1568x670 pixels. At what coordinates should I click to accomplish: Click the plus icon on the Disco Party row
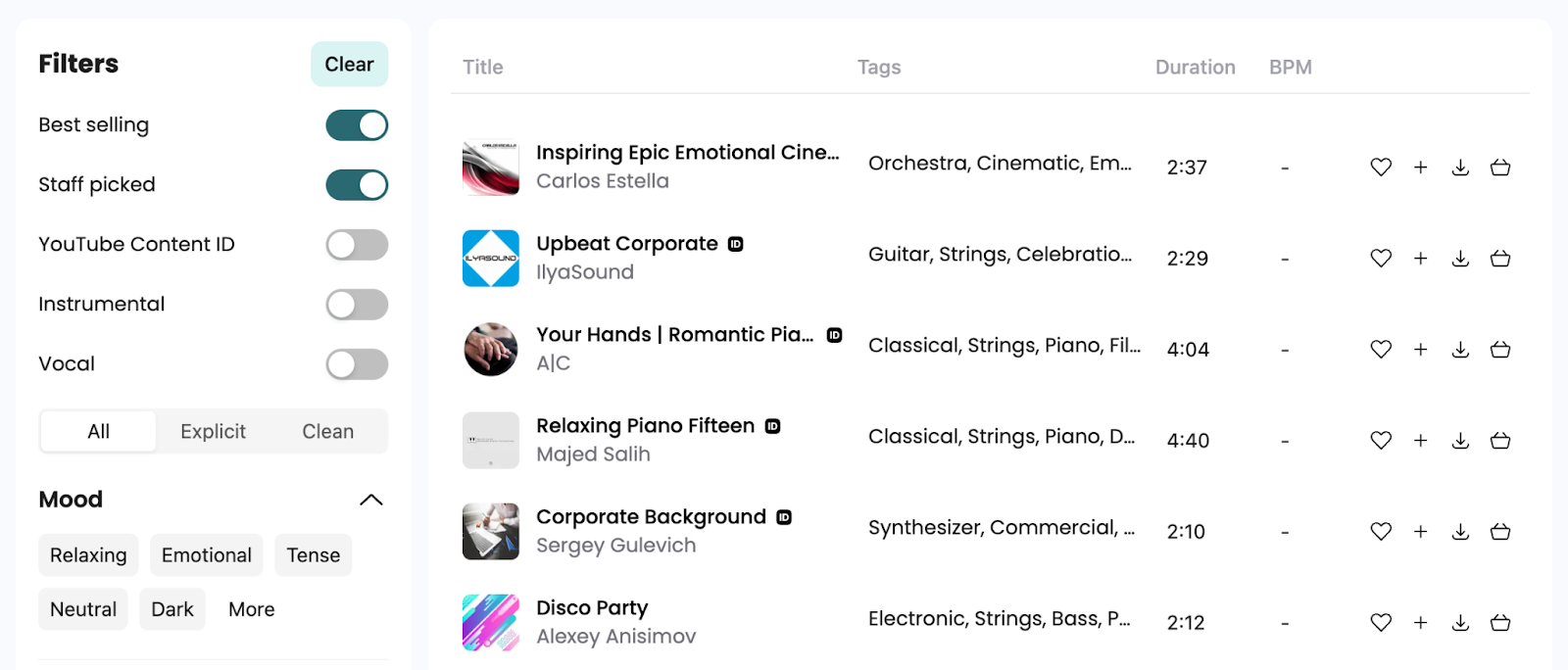(x=1420, y=622)
